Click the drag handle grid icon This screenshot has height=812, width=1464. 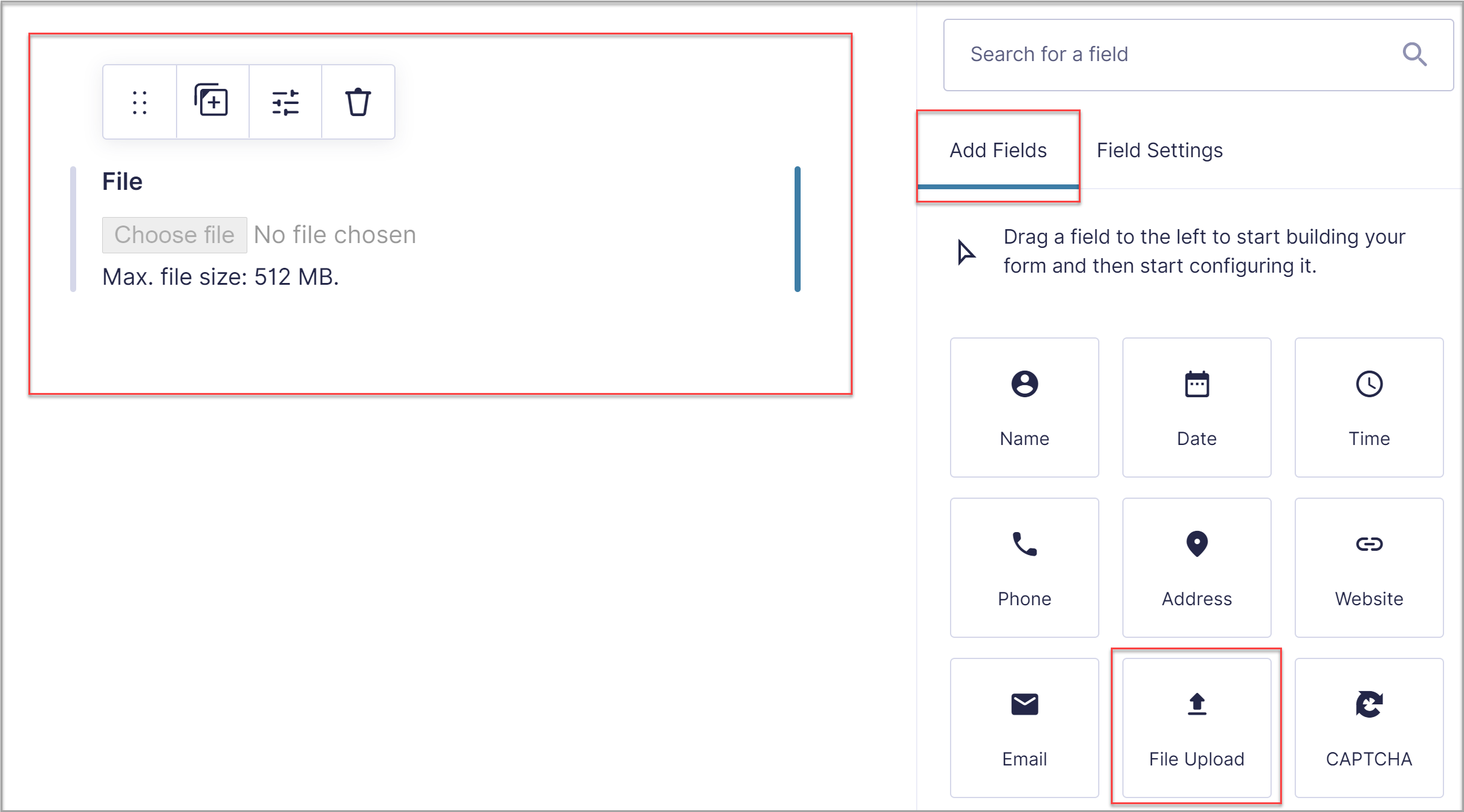point(140,100)
